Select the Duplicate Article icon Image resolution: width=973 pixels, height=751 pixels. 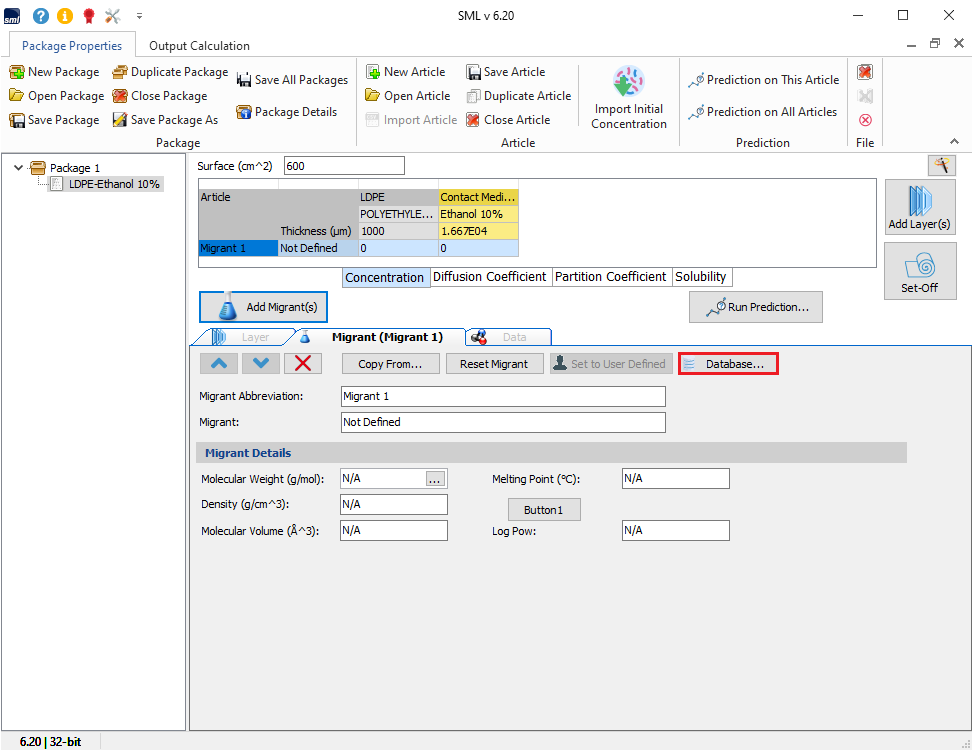(x=518, y=95)
